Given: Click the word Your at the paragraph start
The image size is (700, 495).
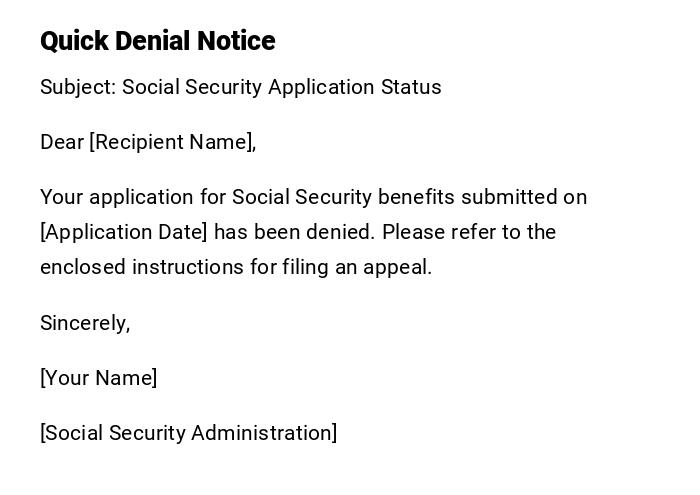Looking at the screenshot, I should click(61, 197).
